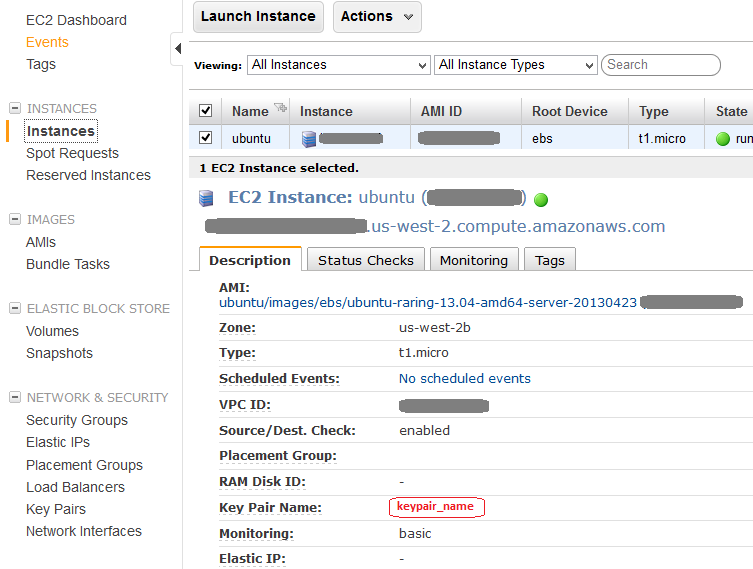Open the No scheduled events link
753x569 pixels.
464,379
